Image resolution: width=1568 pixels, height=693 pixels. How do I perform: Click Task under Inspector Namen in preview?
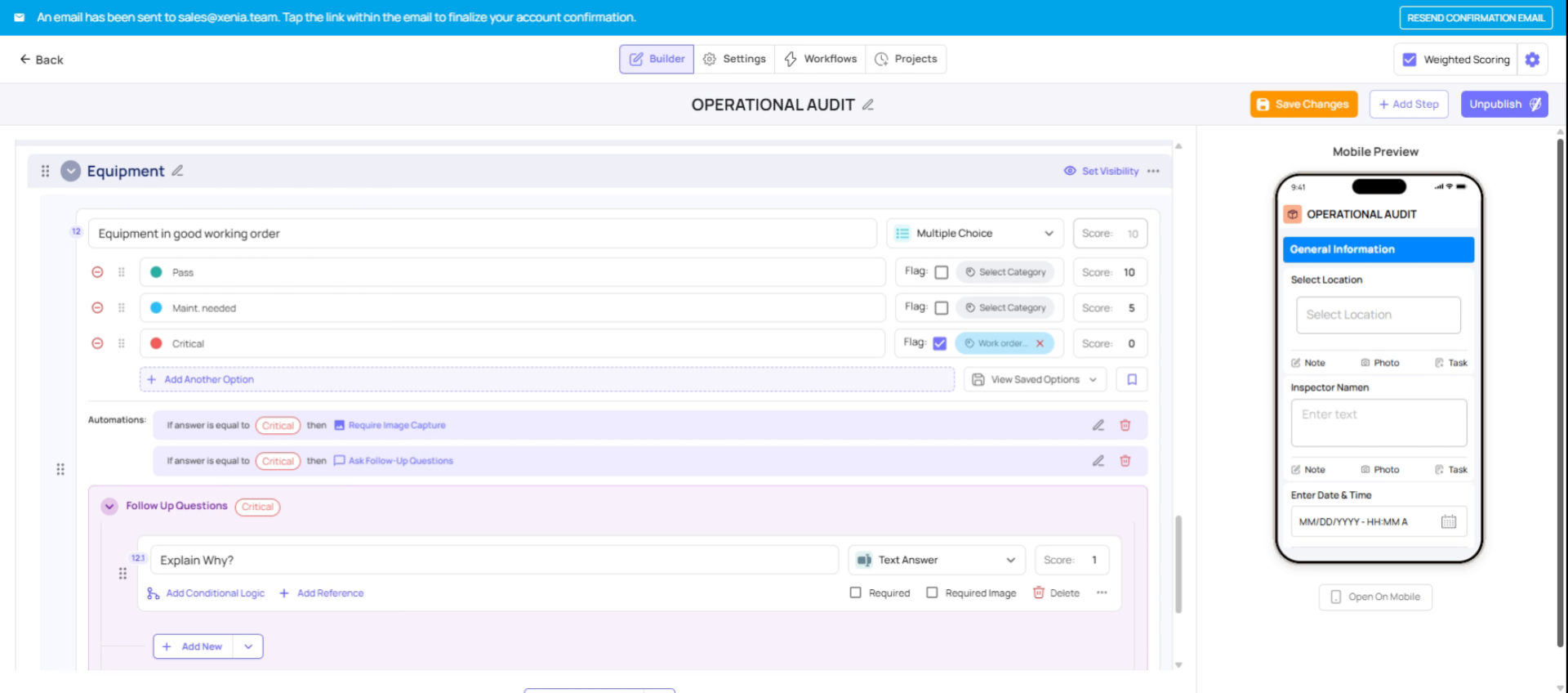point(1451,470)
